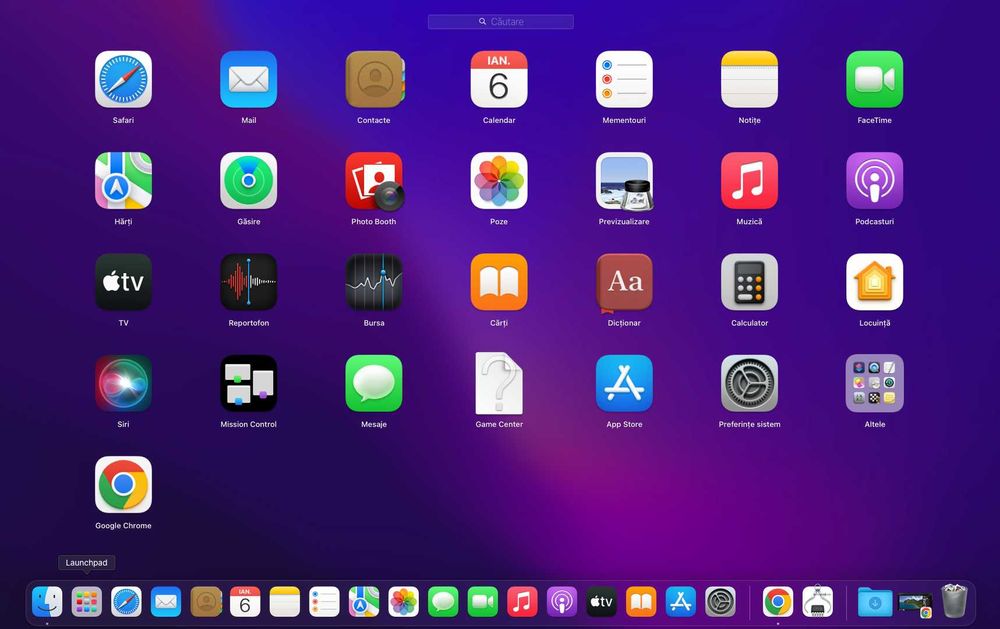Open FaceTime from the Dock

pyautogui.click(x=483, y=602)
